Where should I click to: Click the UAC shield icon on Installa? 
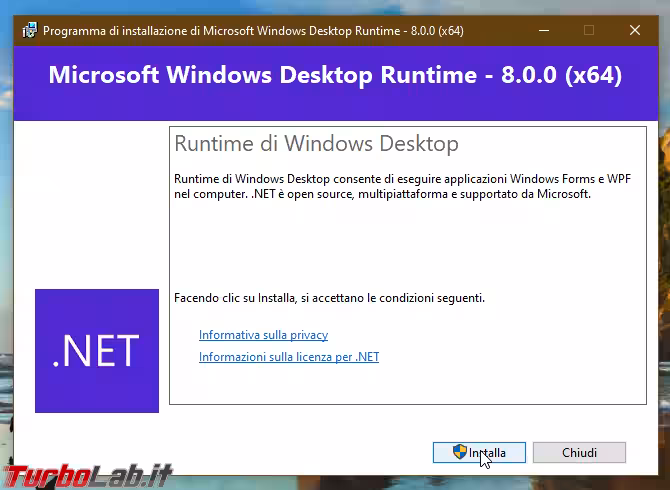coord(459,452)
